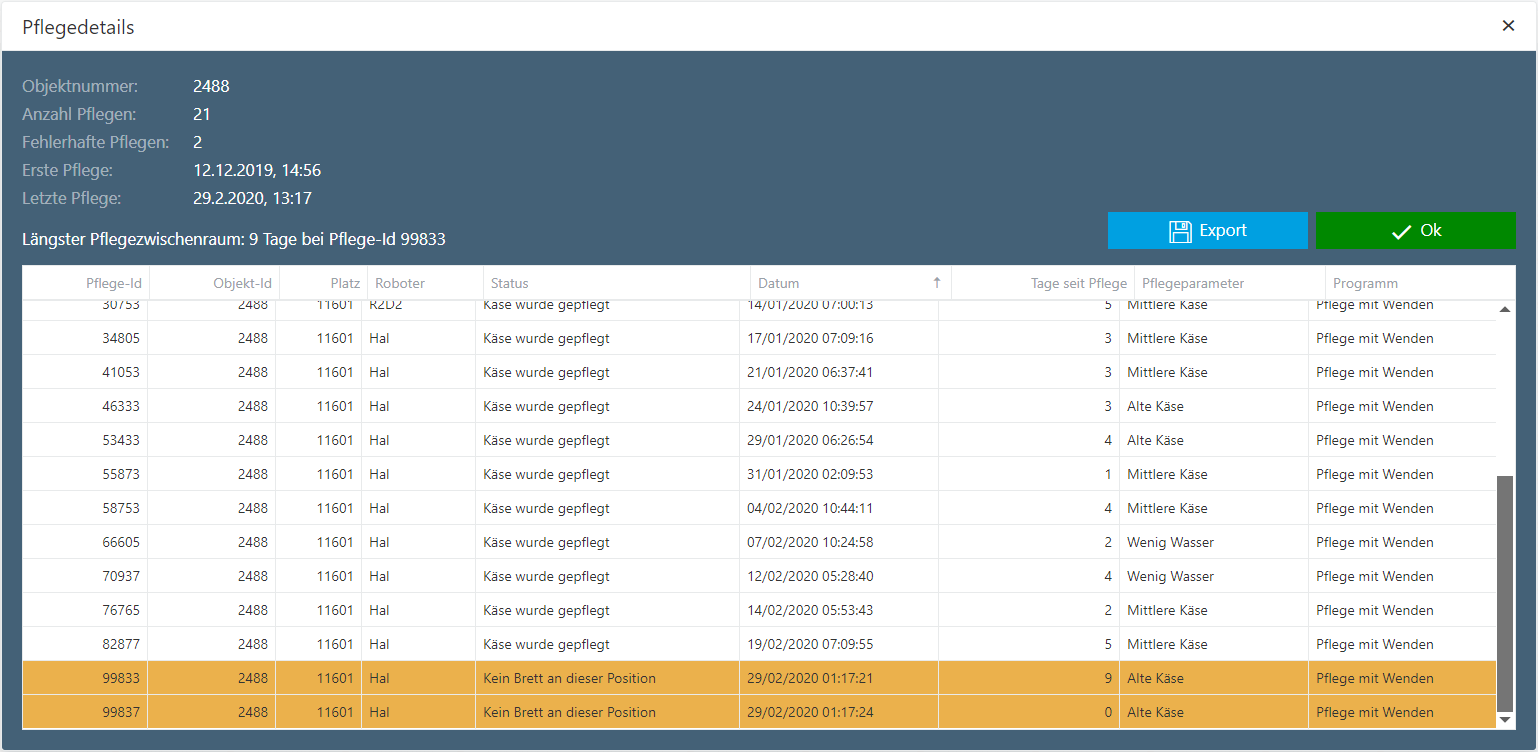Select row with Pflege-Id 34805
The image size is (1538, 752).
(x=759, y=338)
